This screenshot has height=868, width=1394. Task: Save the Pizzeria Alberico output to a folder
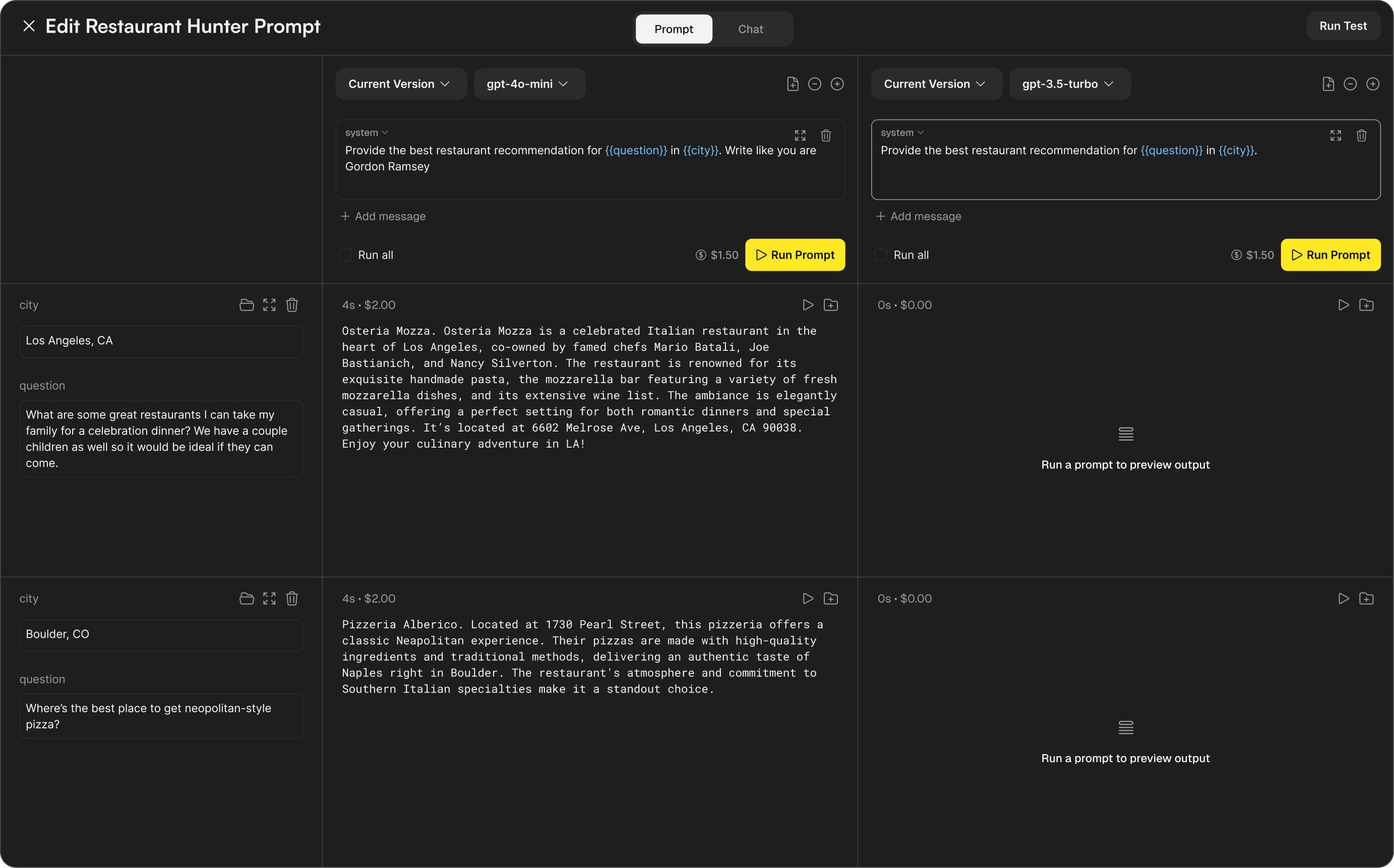[x=830, y=598]
